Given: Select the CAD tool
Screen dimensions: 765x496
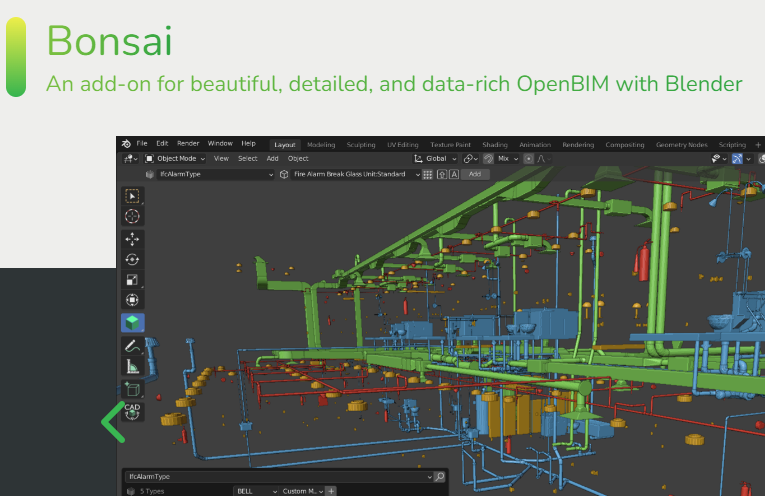Looking at the screenshot, I should 132,412.
